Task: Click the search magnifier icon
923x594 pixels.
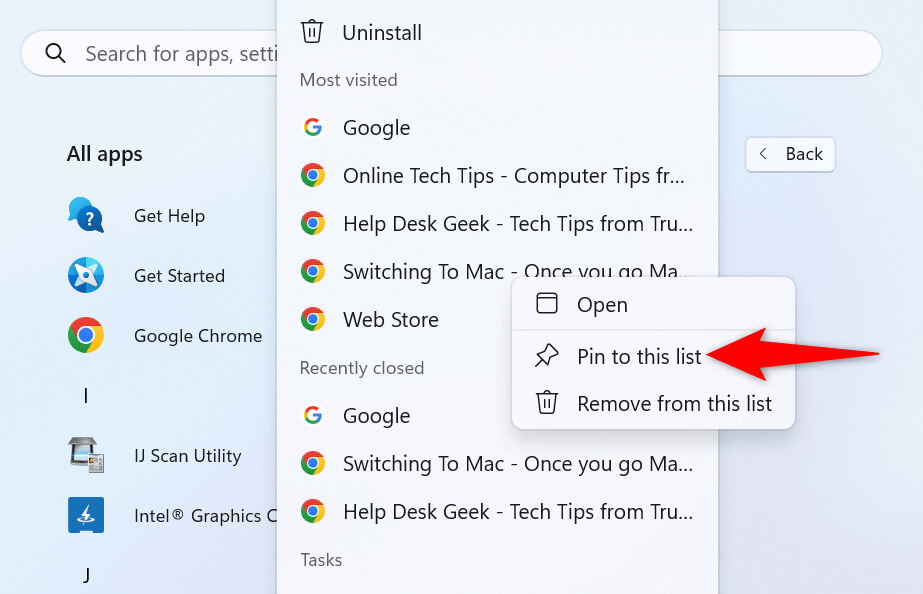Action: 55,53
